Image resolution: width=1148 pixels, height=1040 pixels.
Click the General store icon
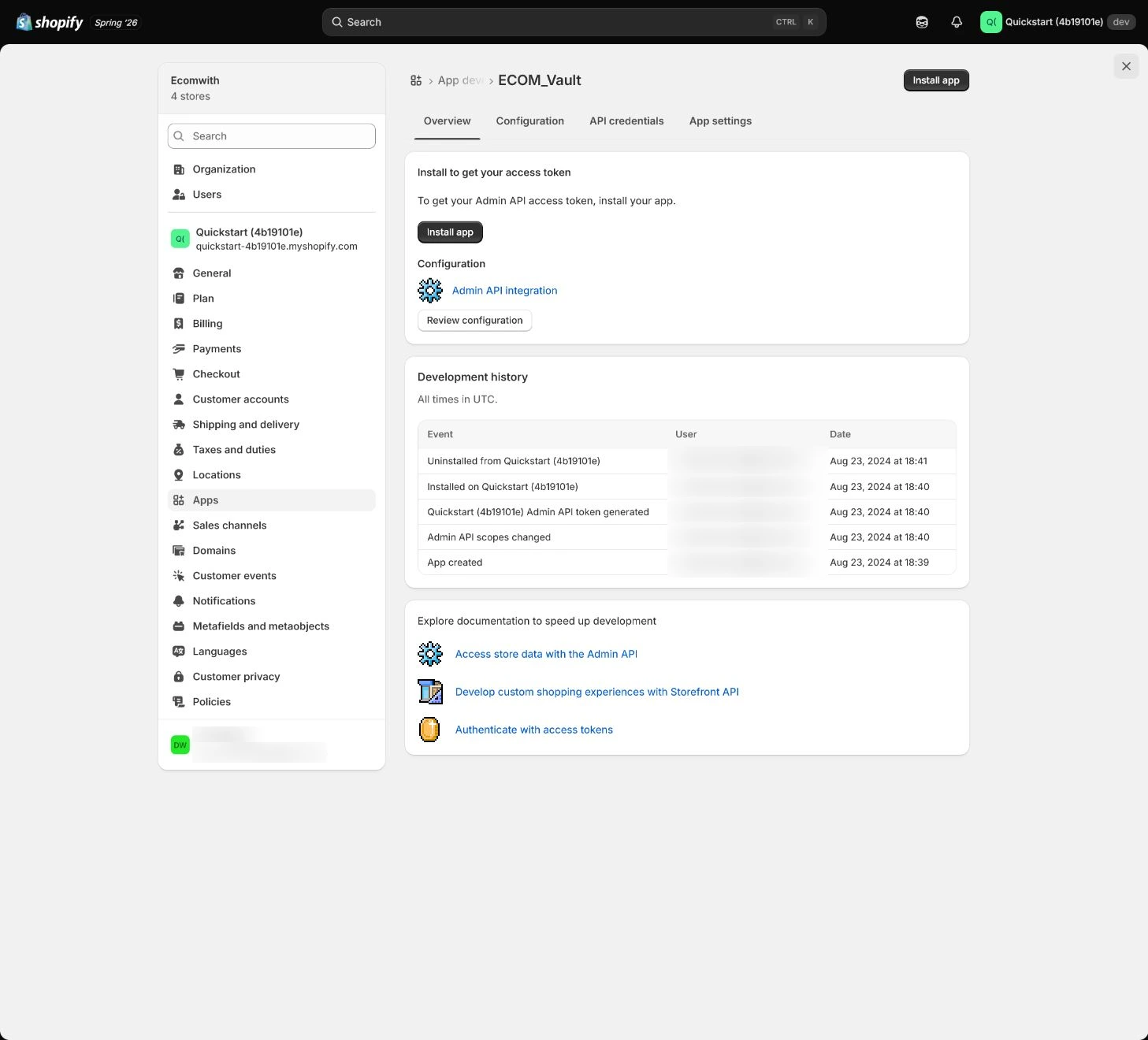(x=179, y=273)
